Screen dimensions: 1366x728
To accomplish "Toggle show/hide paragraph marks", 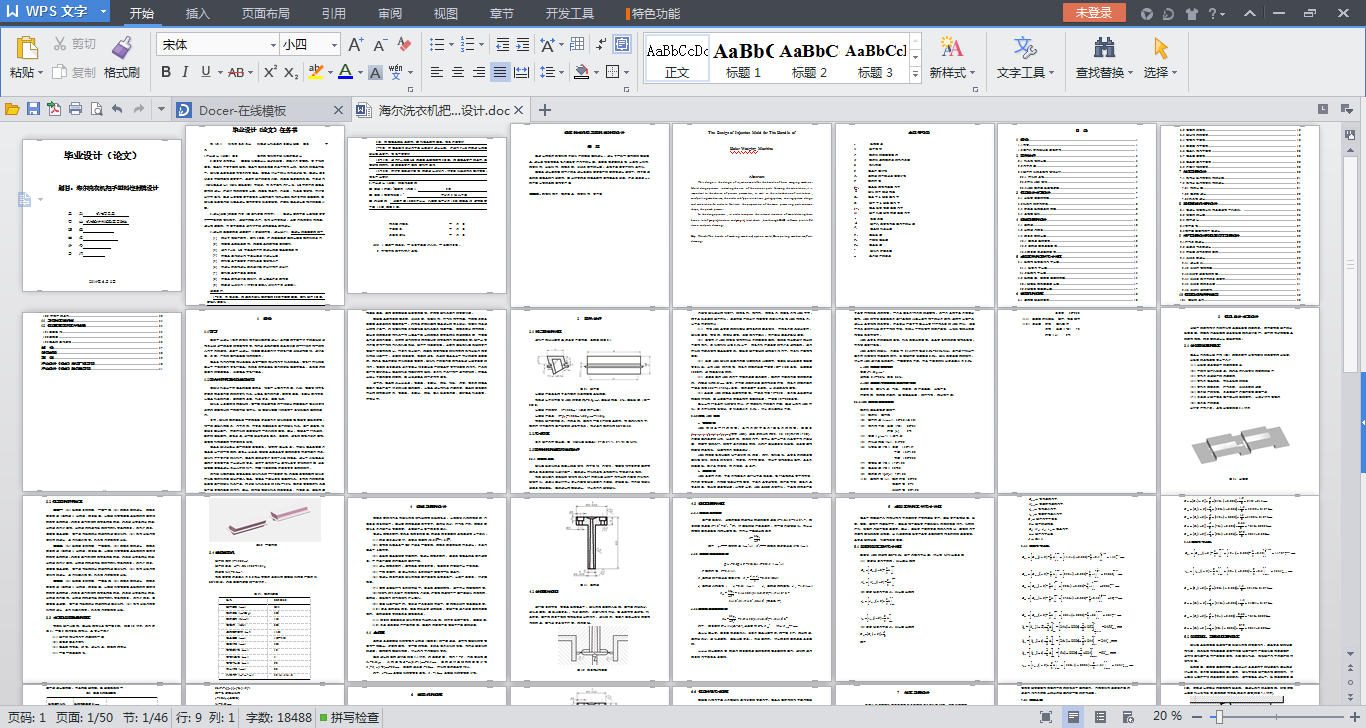I will pyautogui.click(x=600, y=45).
